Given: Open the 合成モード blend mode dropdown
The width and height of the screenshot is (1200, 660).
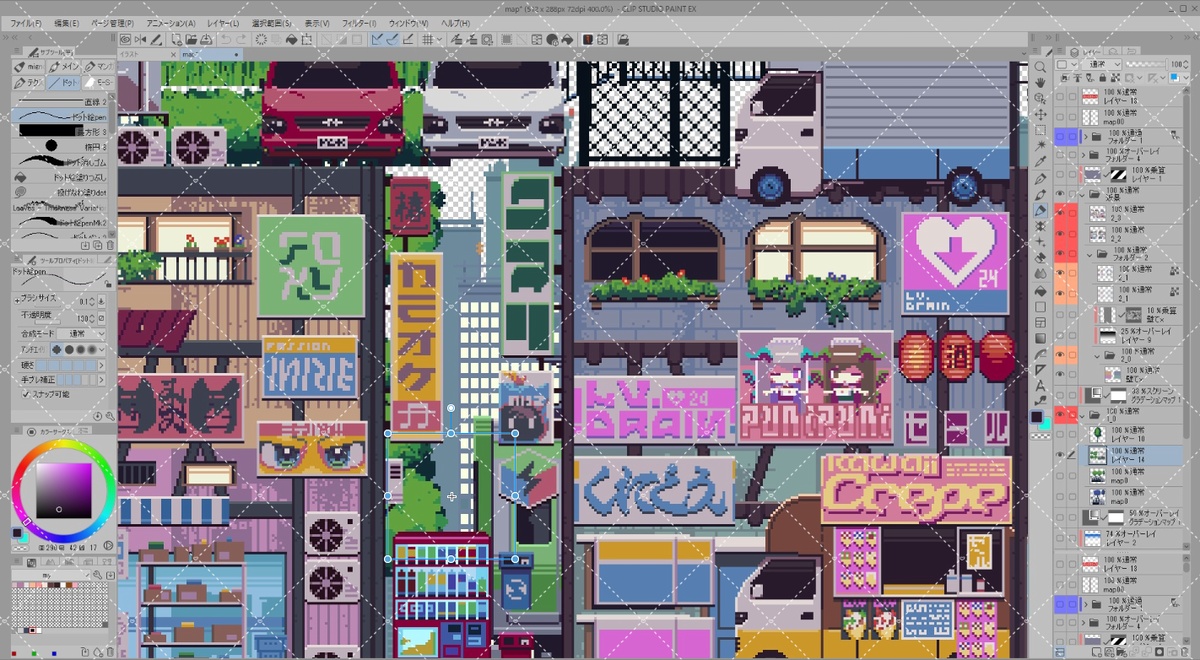Looking at the screenshot, I should pyautogui.click(x=80, y=333).
